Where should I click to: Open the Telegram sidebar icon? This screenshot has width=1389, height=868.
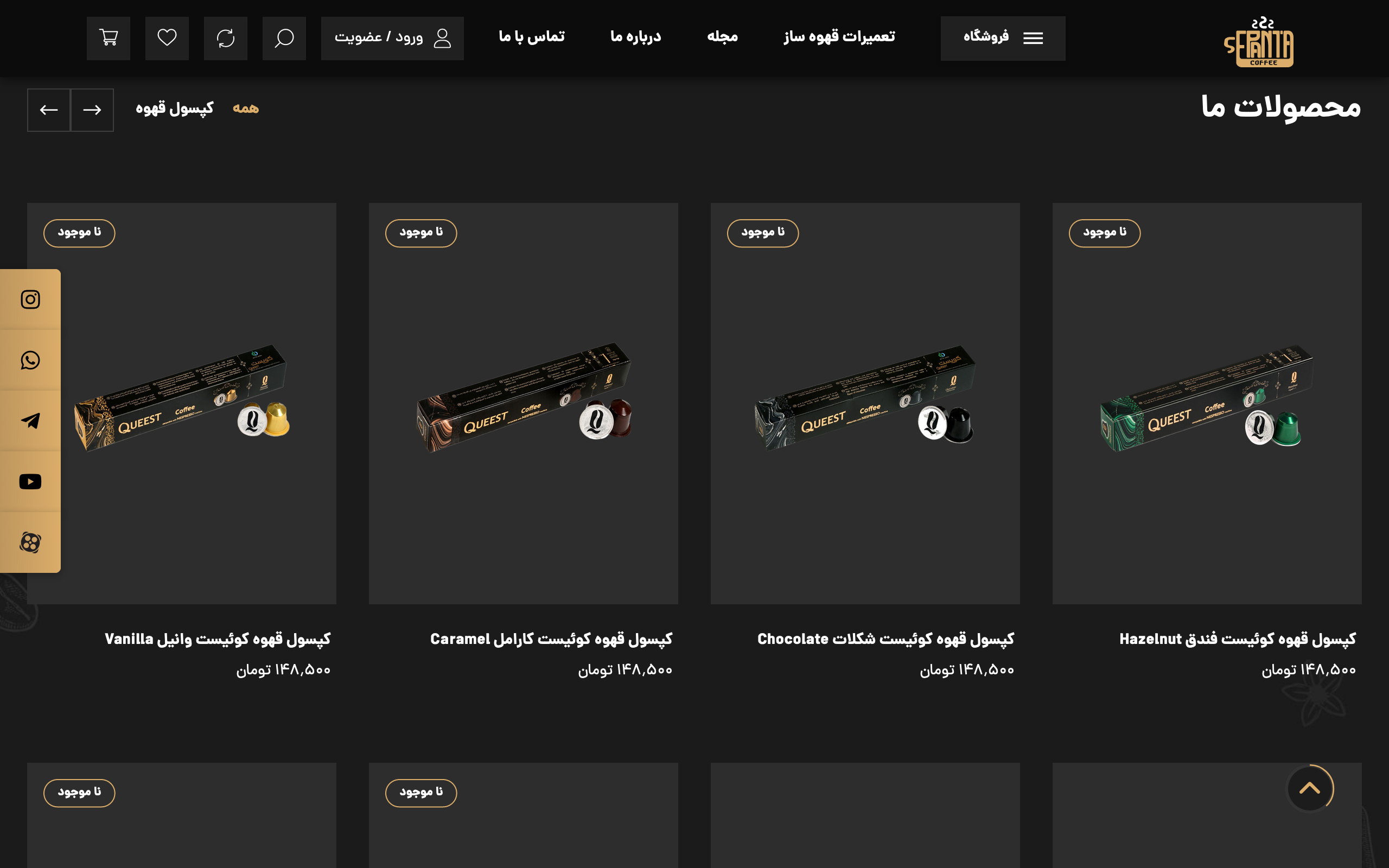30,421
